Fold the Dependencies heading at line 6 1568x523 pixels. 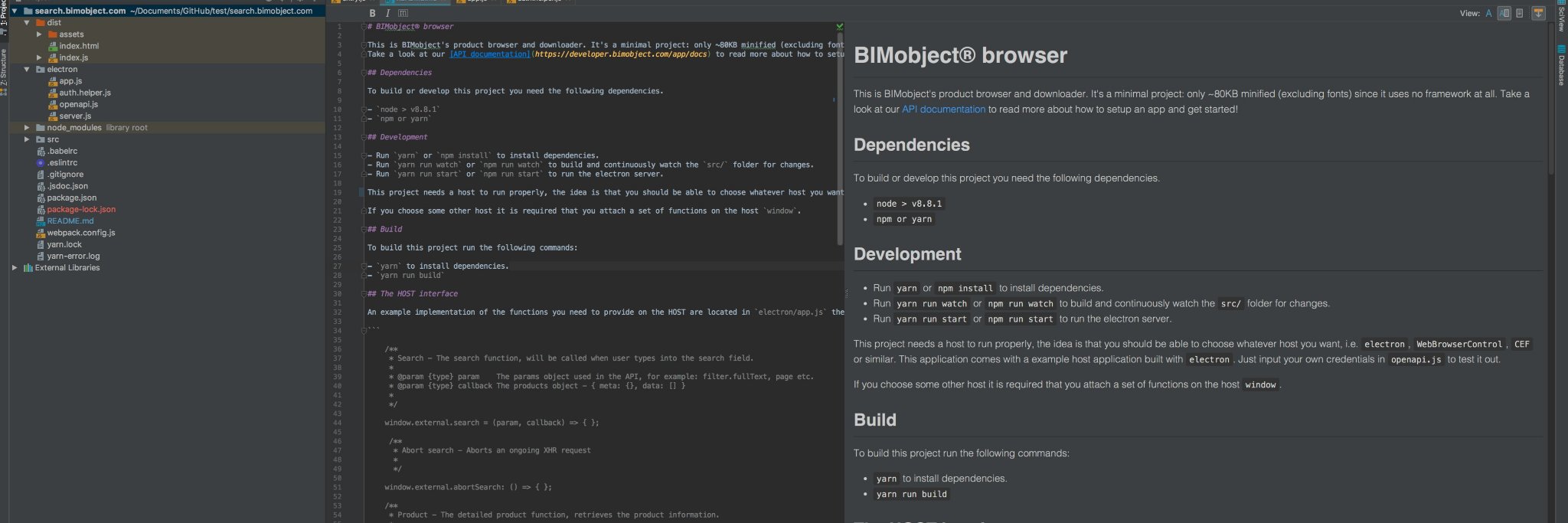point(364,73)
